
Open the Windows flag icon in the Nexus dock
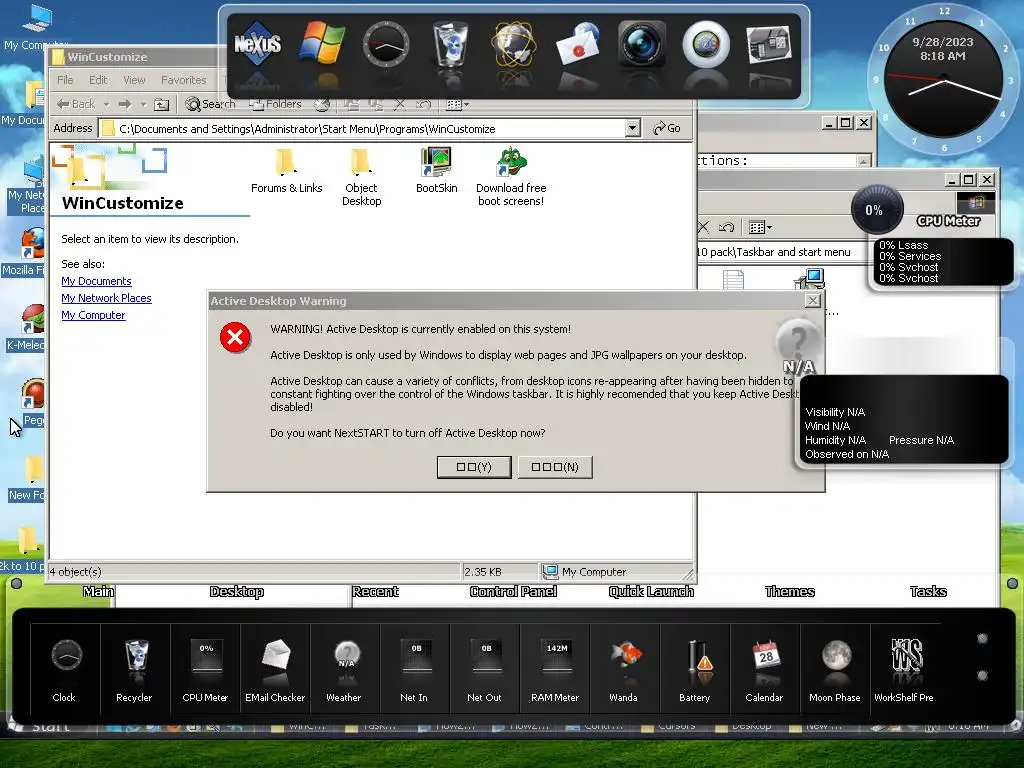point(322,43)
